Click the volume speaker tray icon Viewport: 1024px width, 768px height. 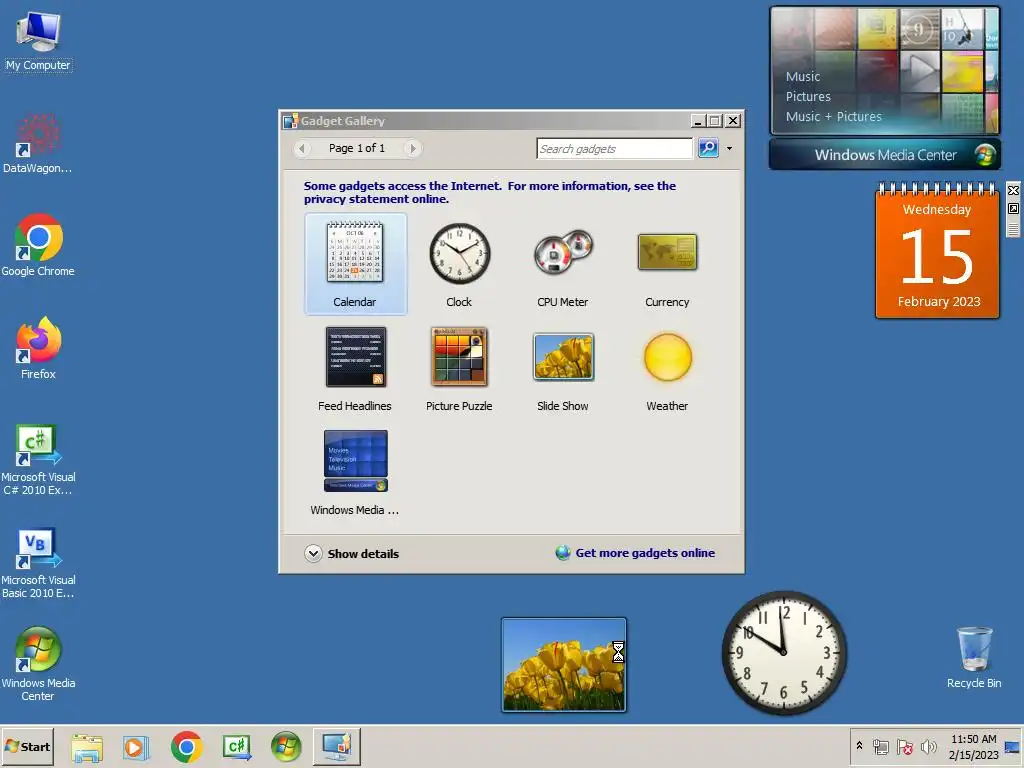click(929, 746)
